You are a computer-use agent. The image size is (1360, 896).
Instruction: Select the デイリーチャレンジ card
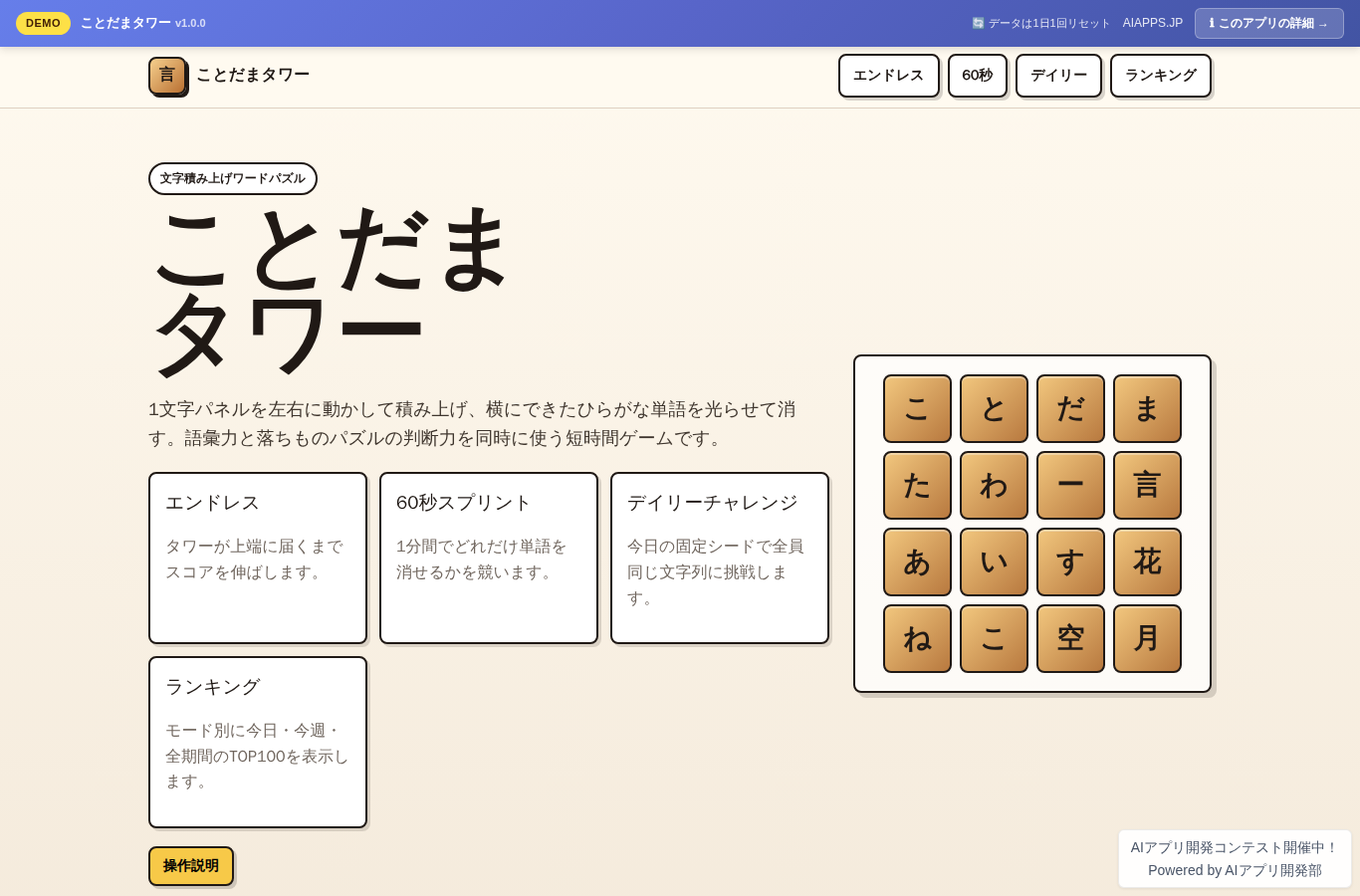pyautogui.click(x=720, y=558)
